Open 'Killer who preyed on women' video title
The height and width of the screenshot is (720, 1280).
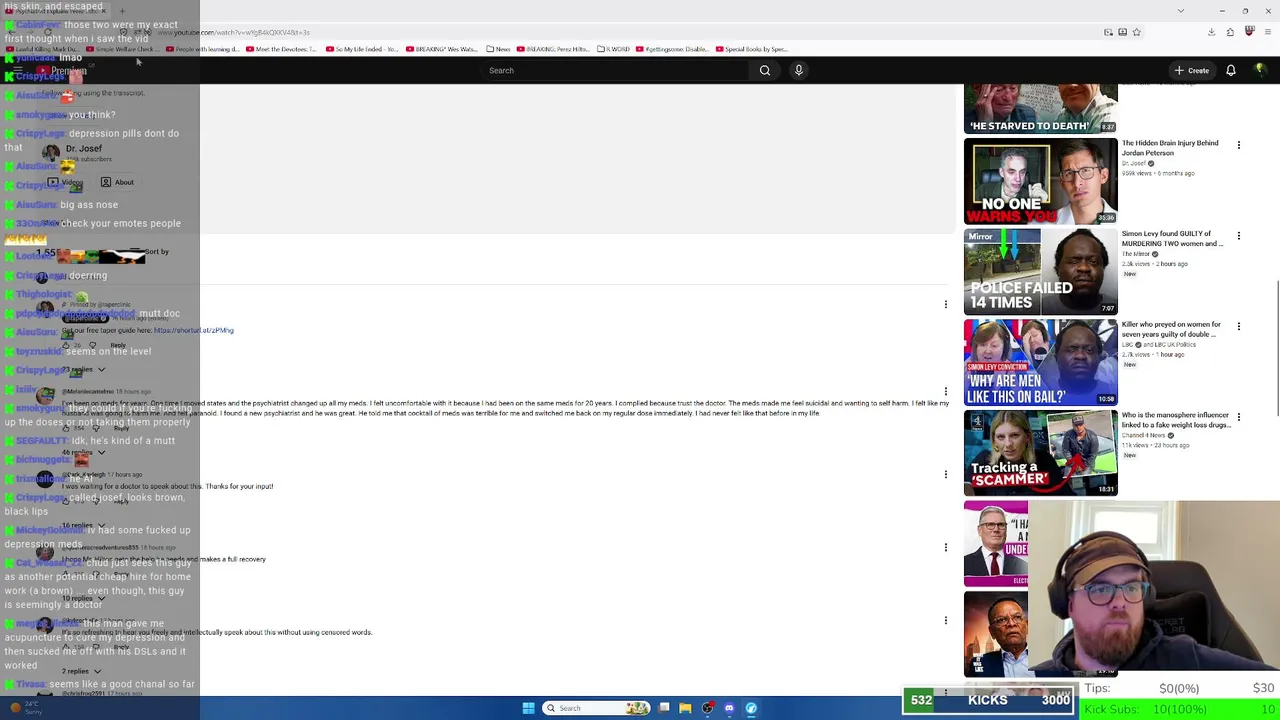click(x=1171, y=329)
